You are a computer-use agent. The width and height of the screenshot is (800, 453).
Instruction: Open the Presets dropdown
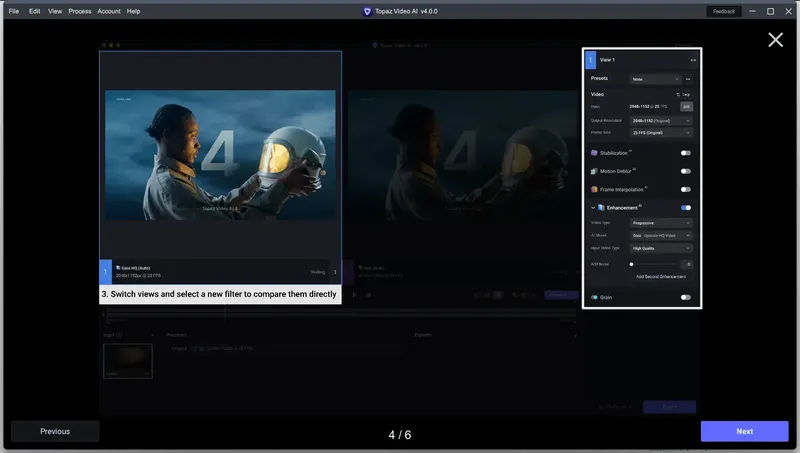[655, 78]
